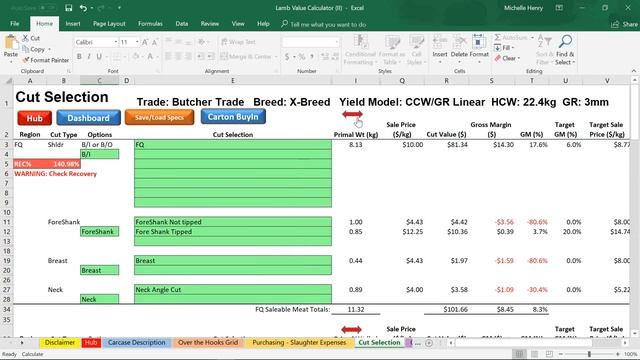Click the orange Save/Load Specs button
The width and height of the screenshot is (640, 360).
coord(159,118)
